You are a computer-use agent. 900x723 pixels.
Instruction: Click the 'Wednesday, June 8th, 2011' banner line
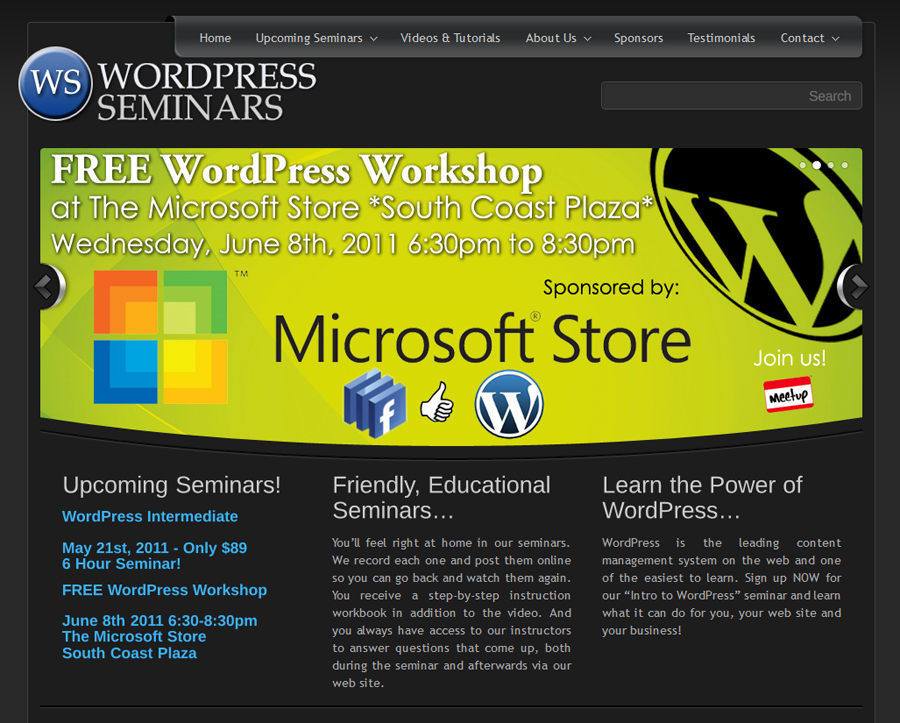343,244
